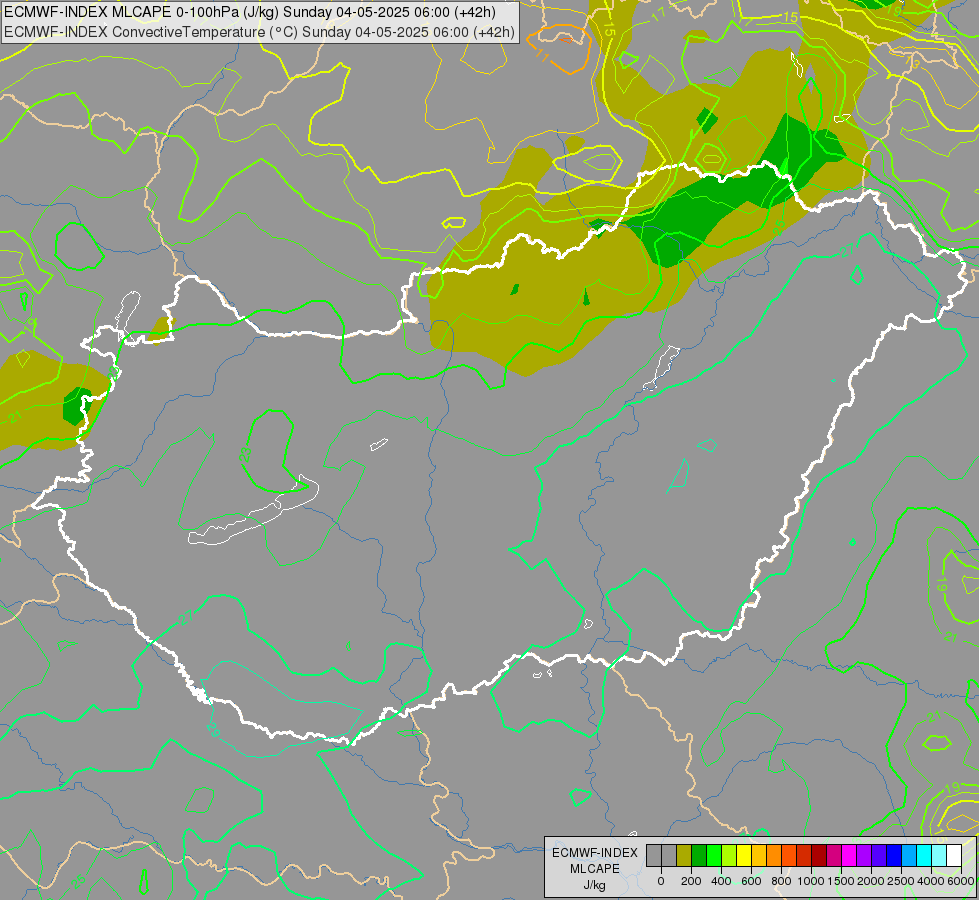
Task: Click the 600 legend tick label
Action: click(x=751, y=881)
